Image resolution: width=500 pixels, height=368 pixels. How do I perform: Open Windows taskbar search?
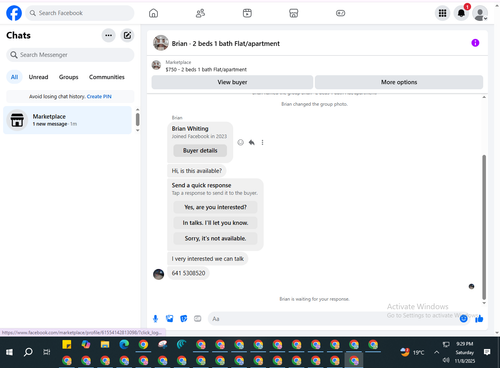click(28, 352)
